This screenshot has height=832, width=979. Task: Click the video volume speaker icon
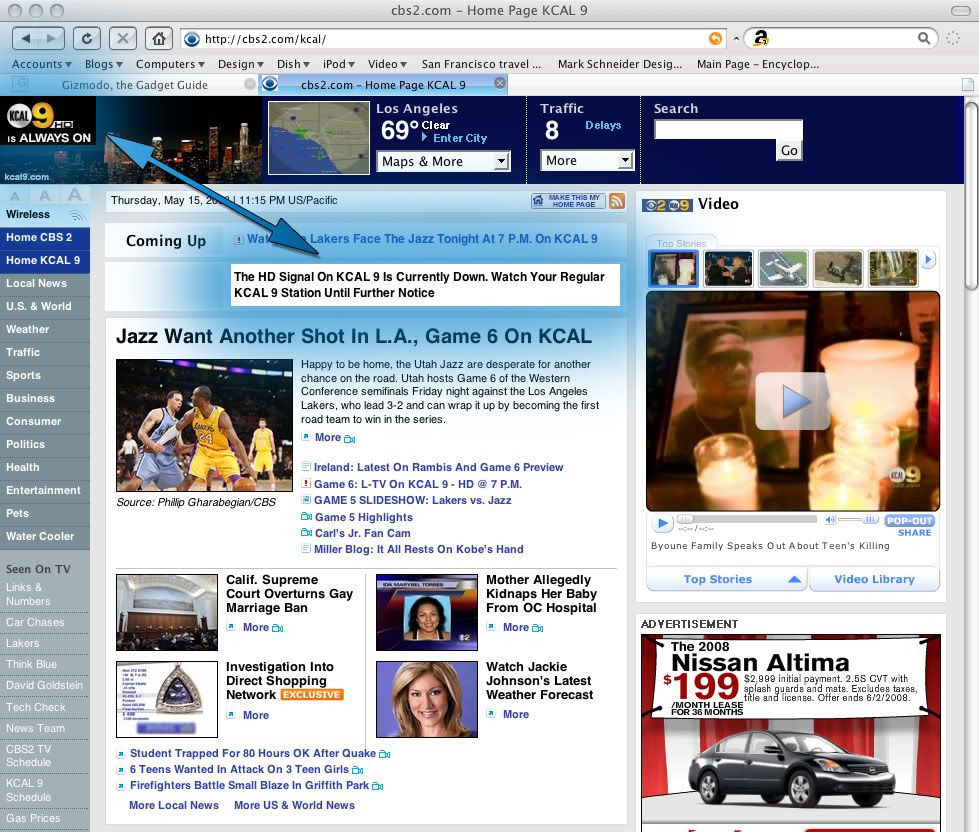[830, 519]
